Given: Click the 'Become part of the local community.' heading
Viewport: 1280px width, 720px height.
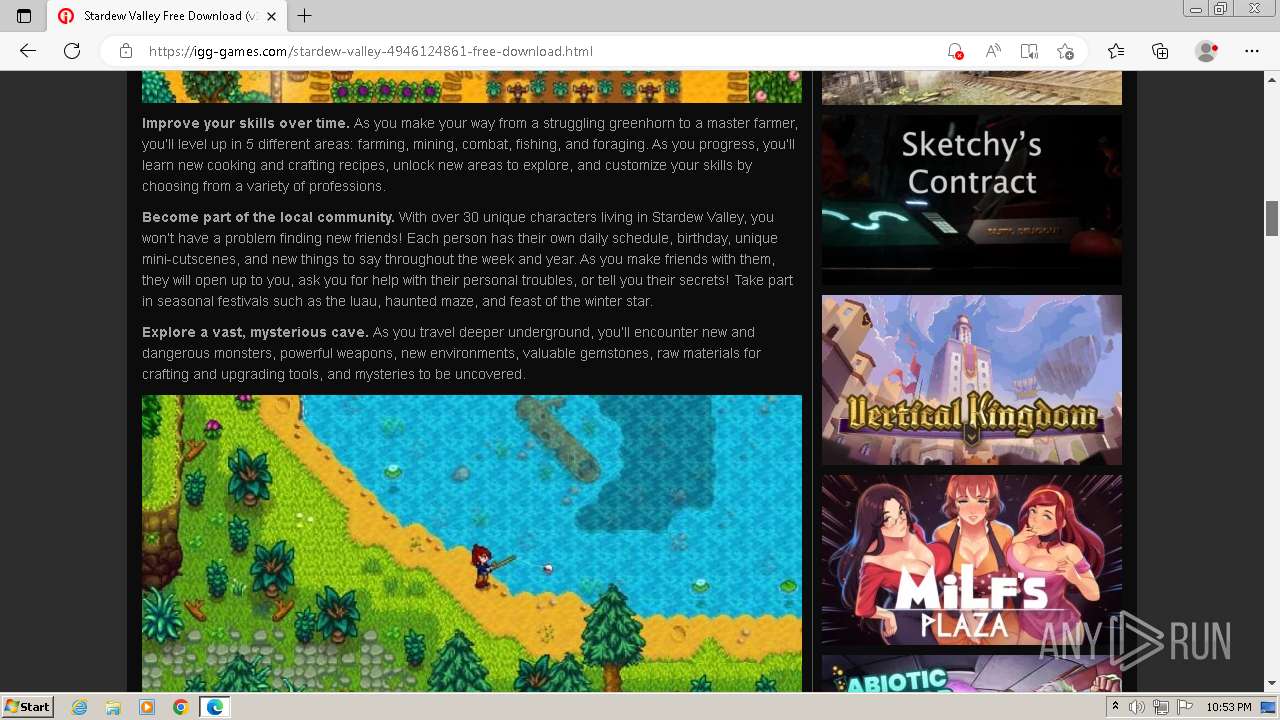Looking at the screenshot, I should pyautogui.click(x=268, y=217).
